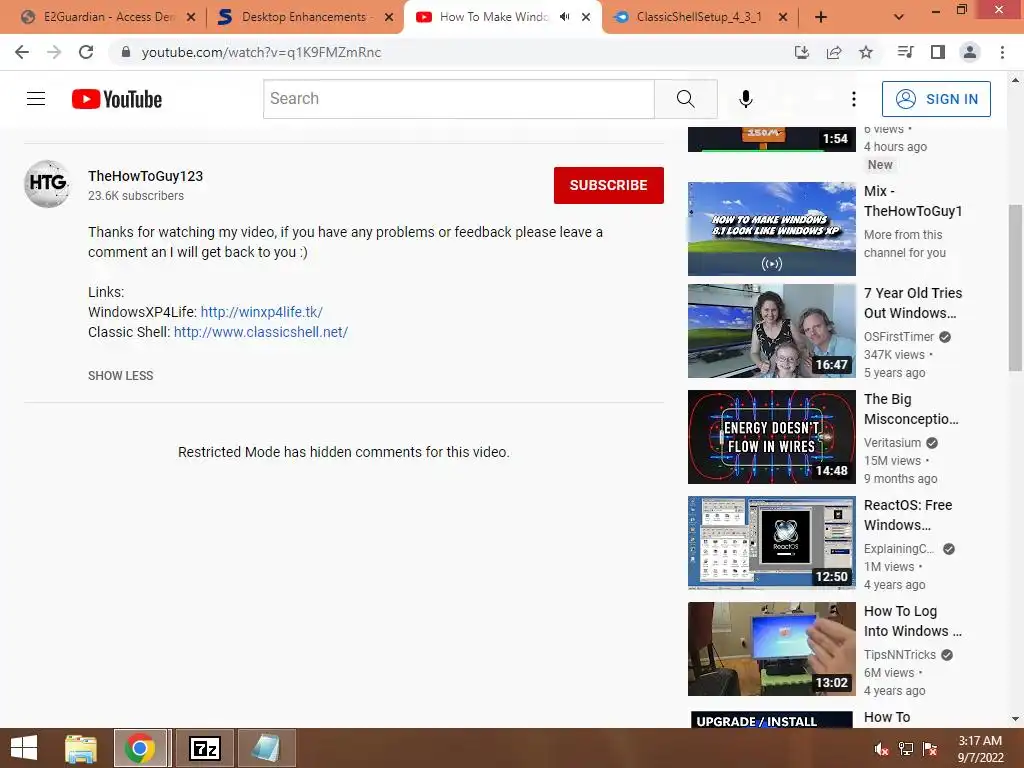Open TheHowToGuy123 channel name link
Image resolution: width=1024 pixels, height=768 pixels.
pyautogui.click(x=146, y=176)
